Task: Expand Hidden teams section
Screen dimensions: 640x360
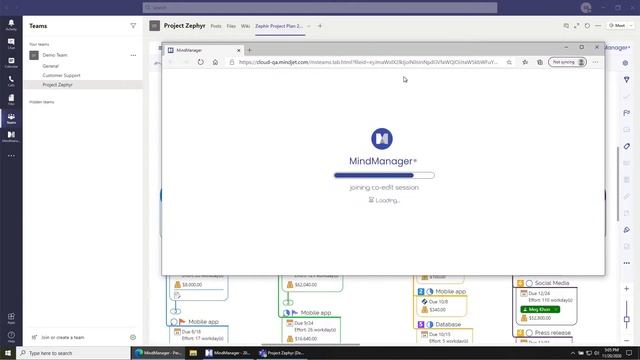Action: (x=42, y=102)
